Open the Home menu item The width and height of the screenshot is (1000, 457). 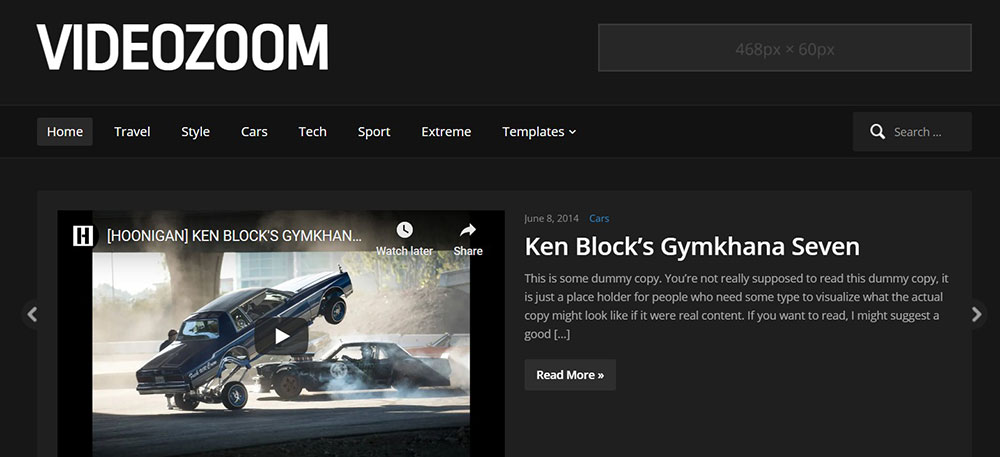click(x=64, y=131)
